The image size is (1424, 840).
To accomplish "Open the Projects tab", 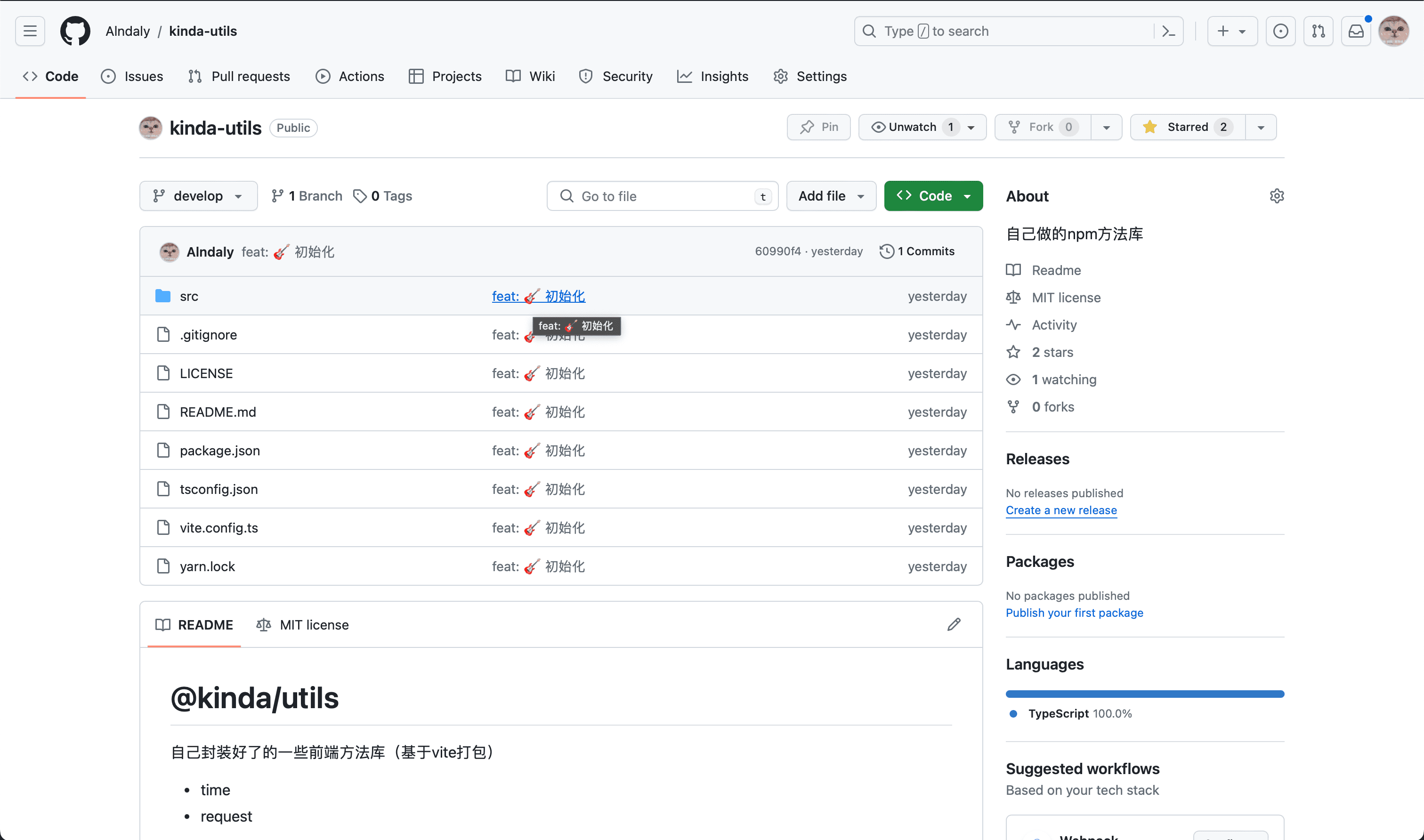I will pyautogui.click(x=445, y=76).
